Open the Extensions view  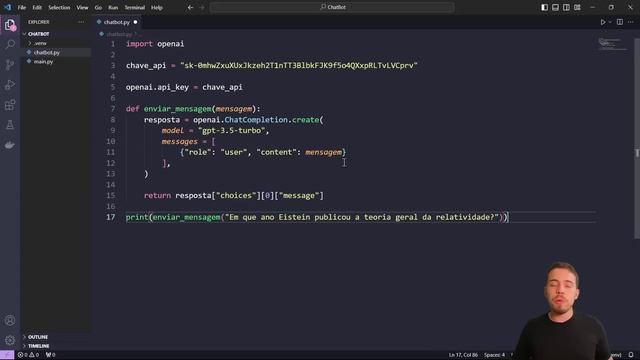10,105
